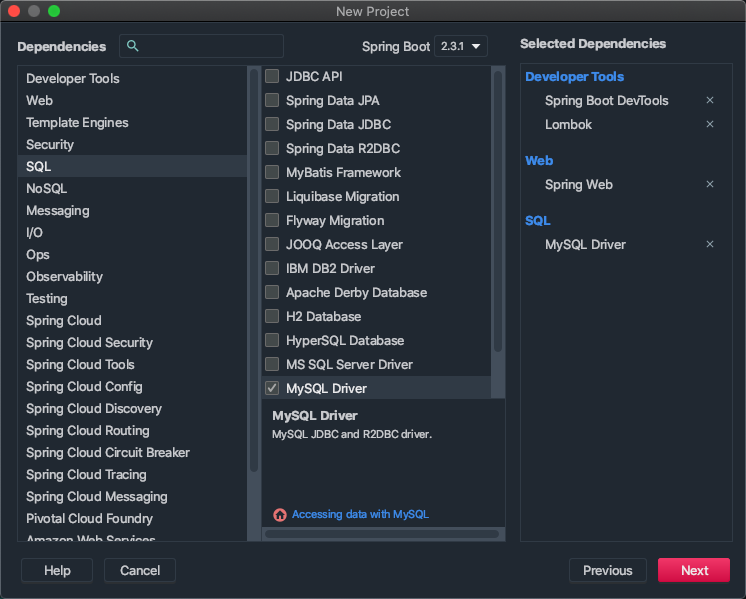Check IBM DB2 Driver
This screenshot has width=746, height=599.
(x=272, y=268)
